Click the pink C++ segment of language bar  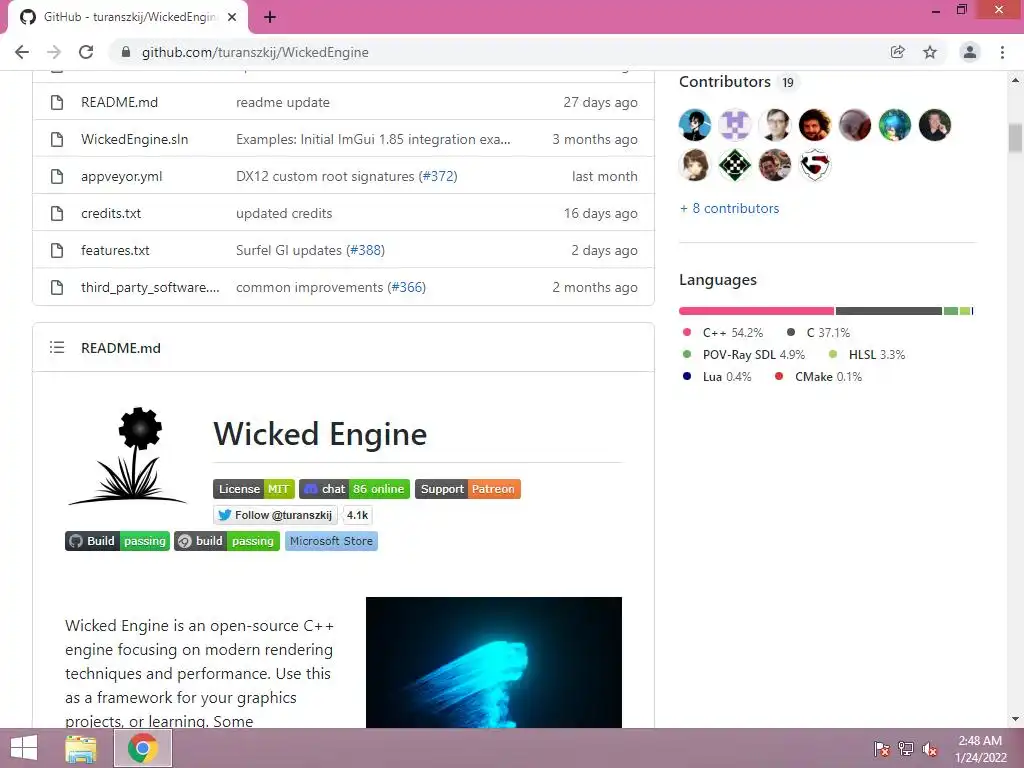click(756, 311)
